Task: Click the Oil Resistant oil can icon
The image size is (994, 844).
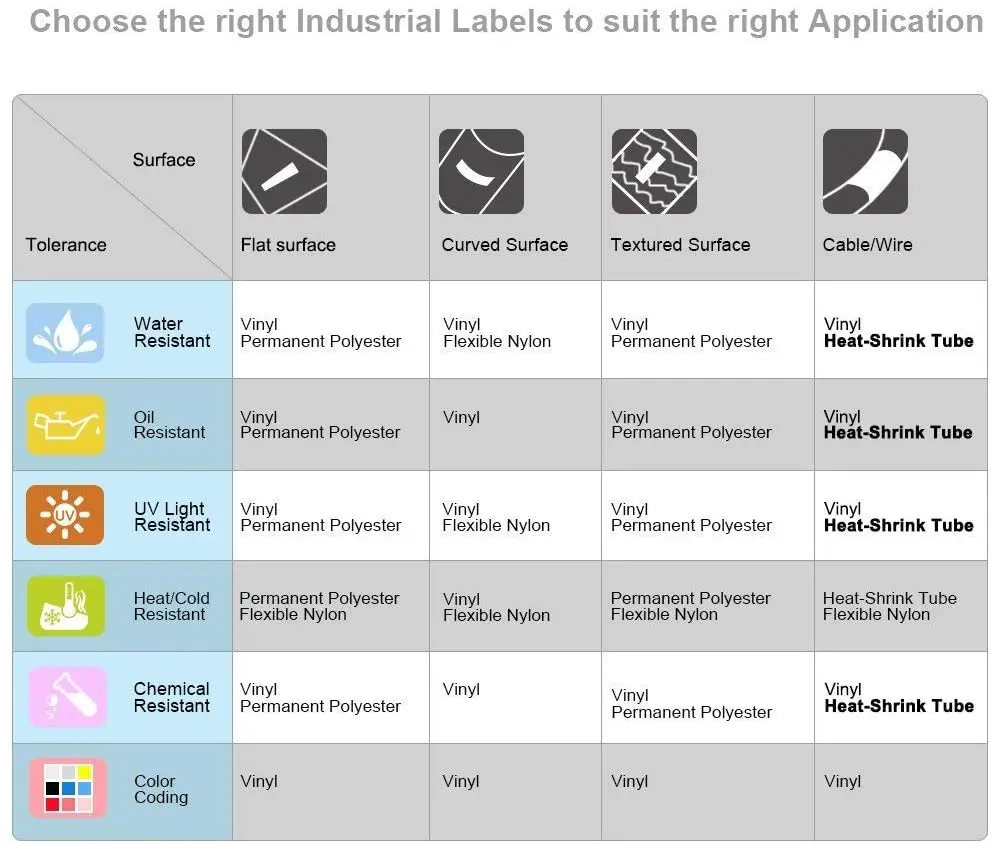Action: (66, 425)
